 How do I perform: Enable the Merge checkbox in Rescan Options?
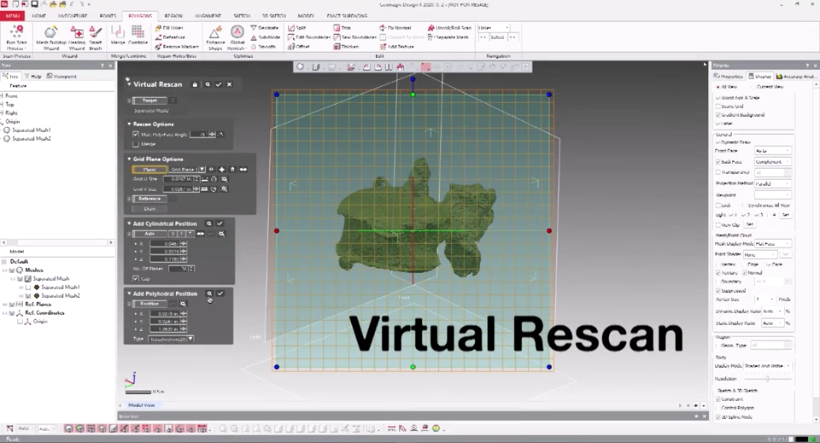(136, 144)
